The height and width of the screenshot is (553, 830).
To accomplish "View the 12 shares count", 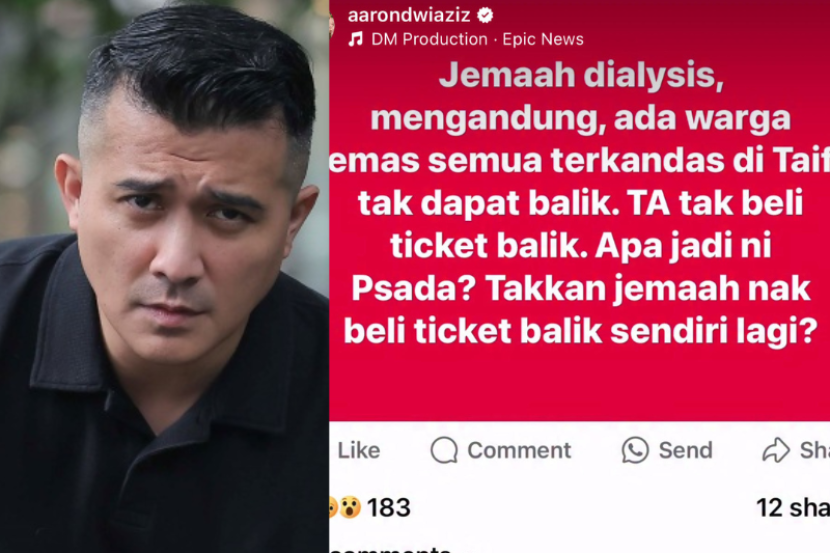I will pos(793,507).
